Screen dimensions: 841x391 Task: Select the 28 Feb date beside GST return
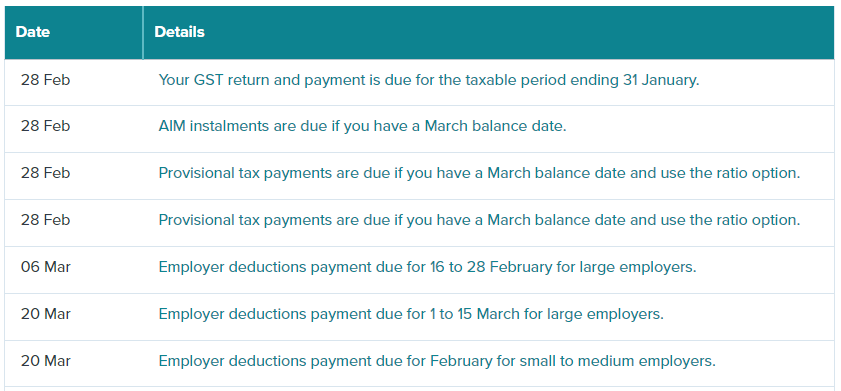46,80
